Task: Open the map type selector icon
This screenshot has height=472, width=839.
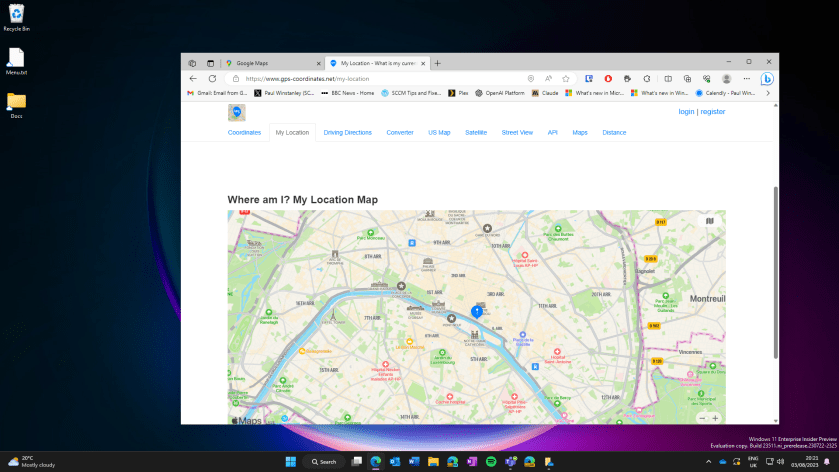Action: point(710,221)
